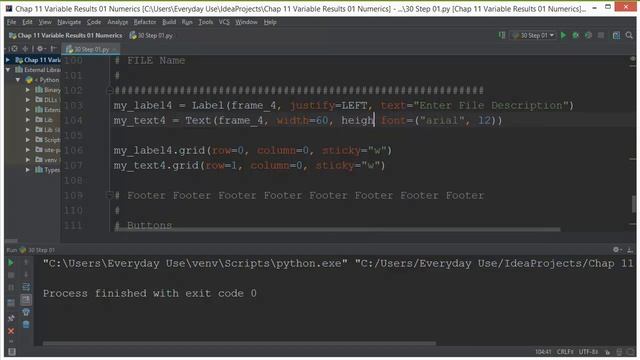
Task: Expand the Chap 11 project root node
Action: click(x=8, y=60)
